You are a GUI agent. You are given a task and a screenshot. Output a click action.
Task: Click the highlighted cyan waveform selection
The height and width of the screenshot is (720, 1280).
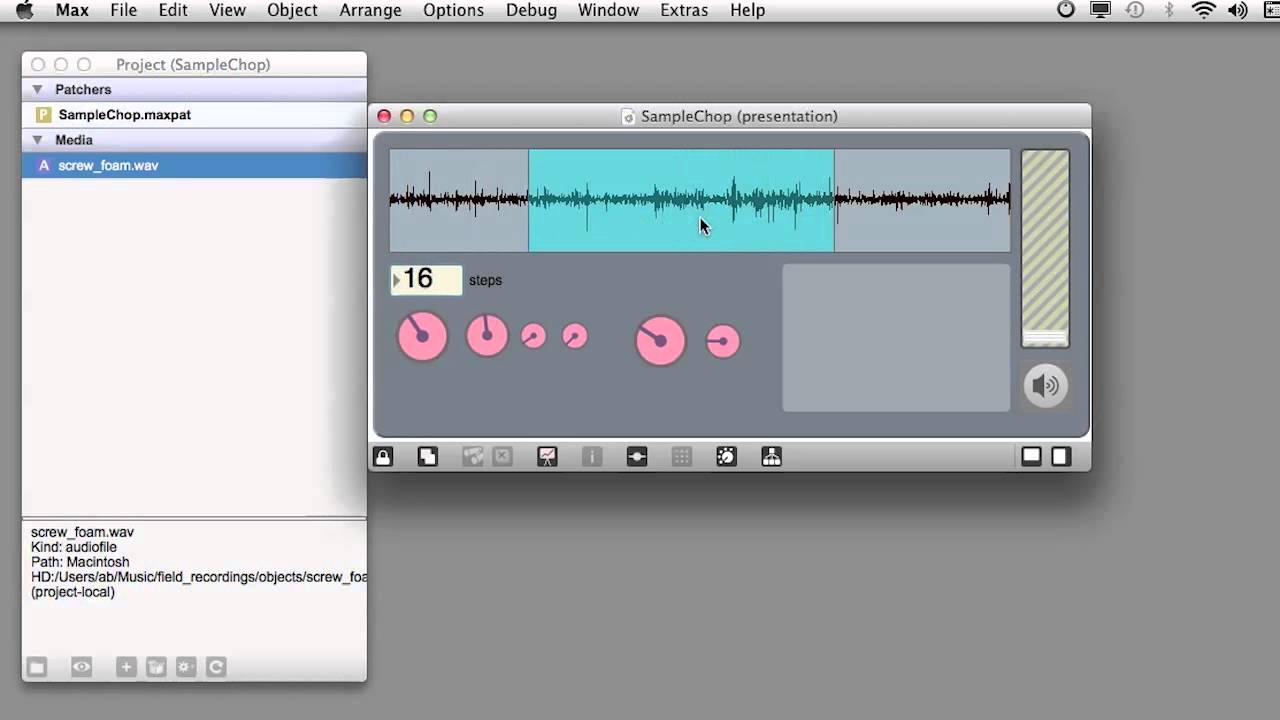[681, 200]
